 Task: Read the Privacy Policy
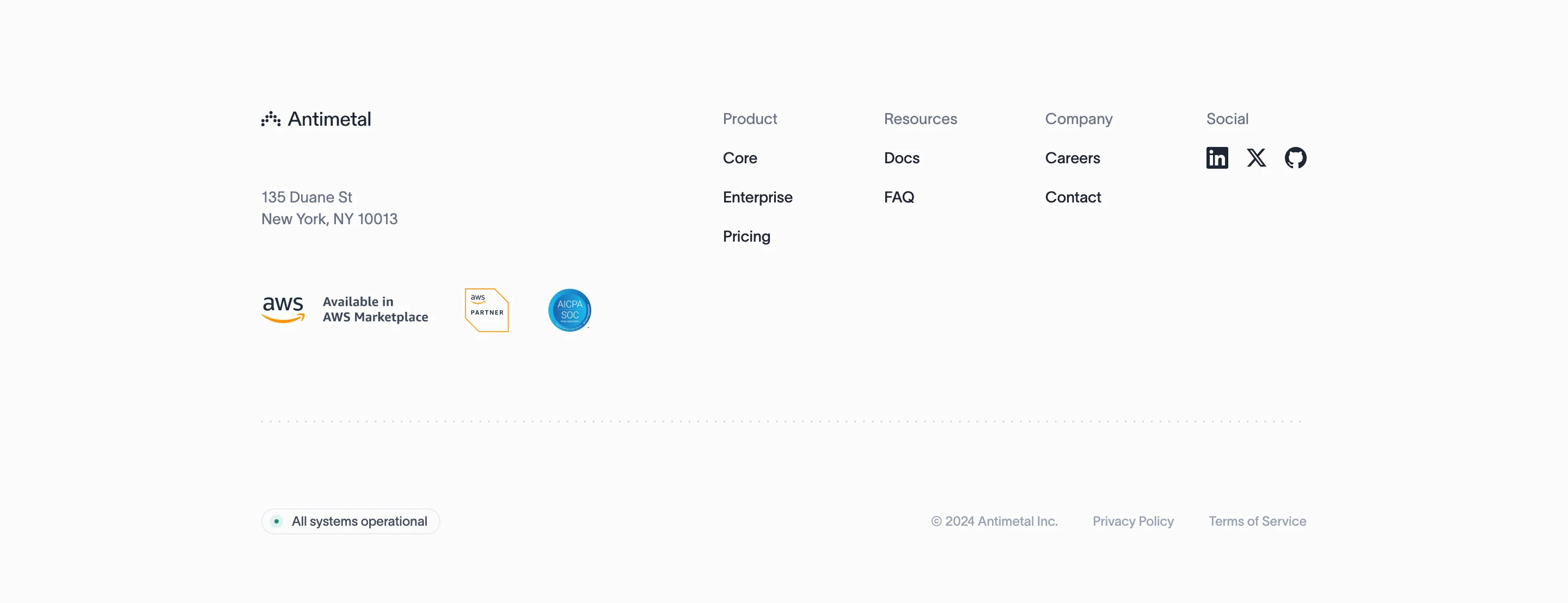(1133, 521)
